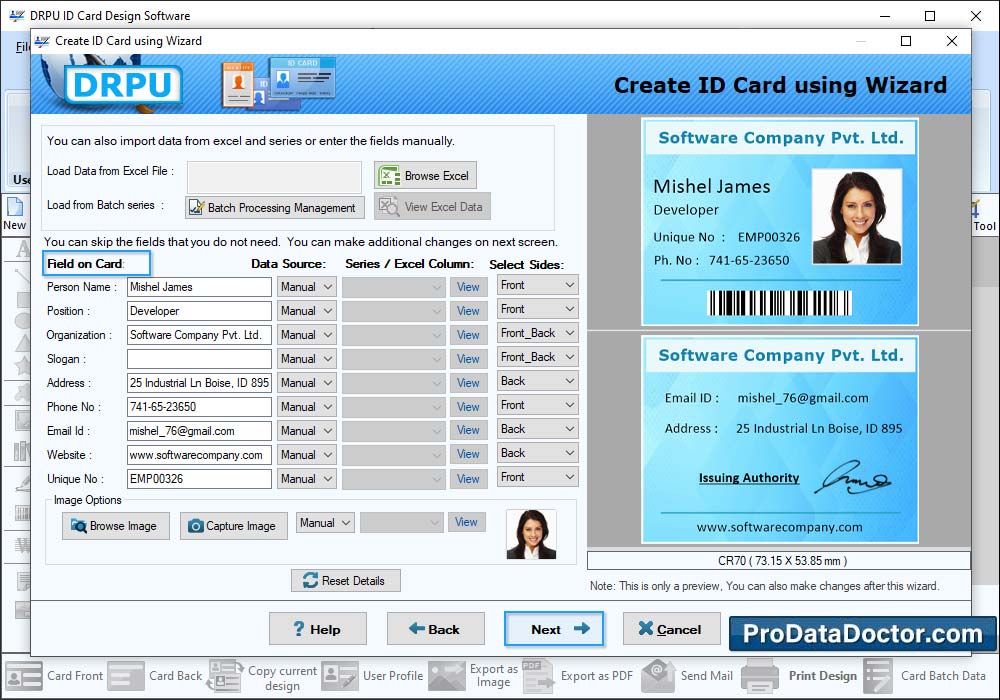Viewport: 1000px width, 700px height.
Task: Expand Select Sides dropdown for Organization
Action: 538,333
